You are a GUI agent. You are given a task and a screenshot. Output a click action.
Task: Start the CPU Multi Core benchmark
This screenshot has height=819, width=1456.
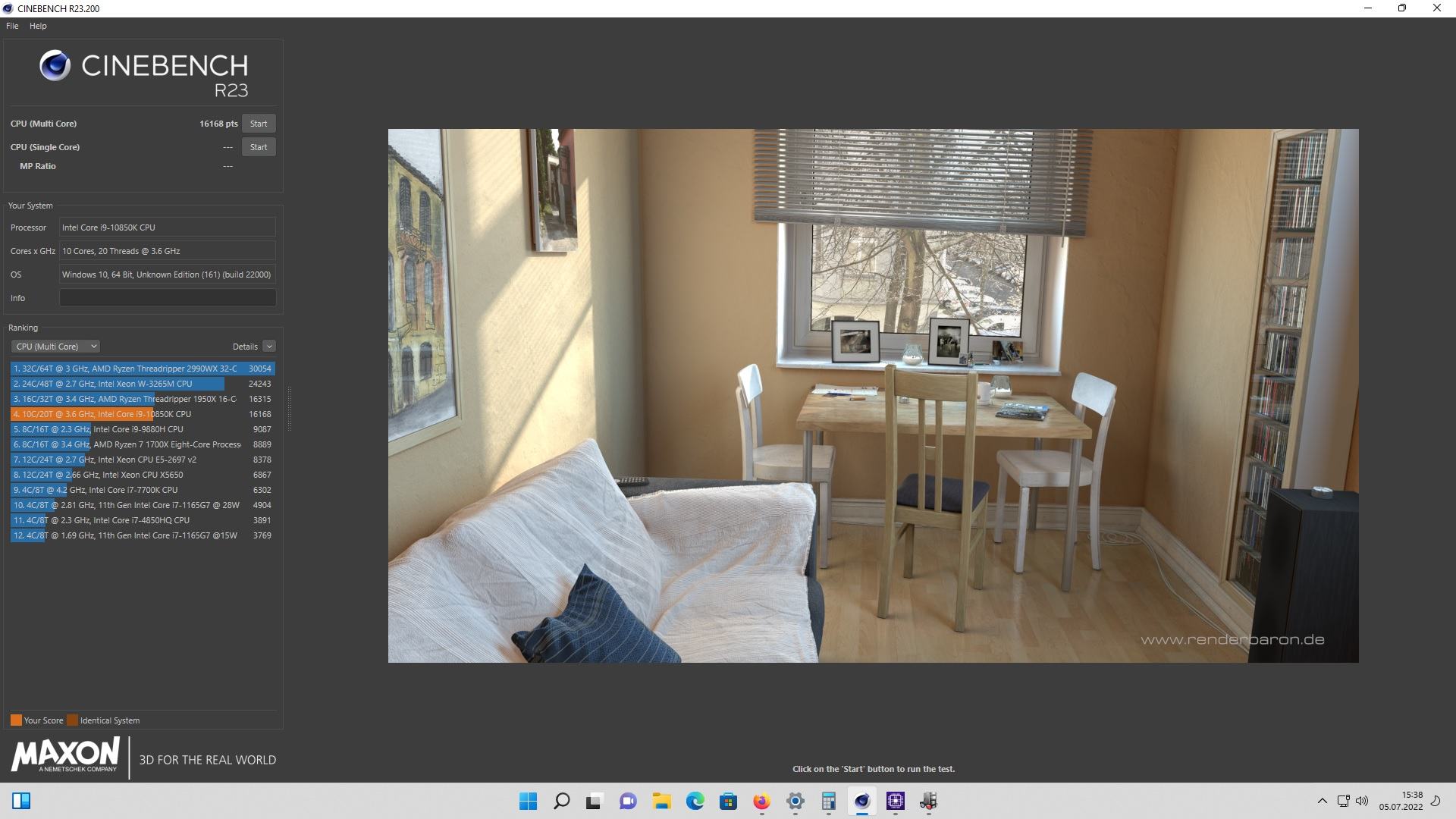259,124
